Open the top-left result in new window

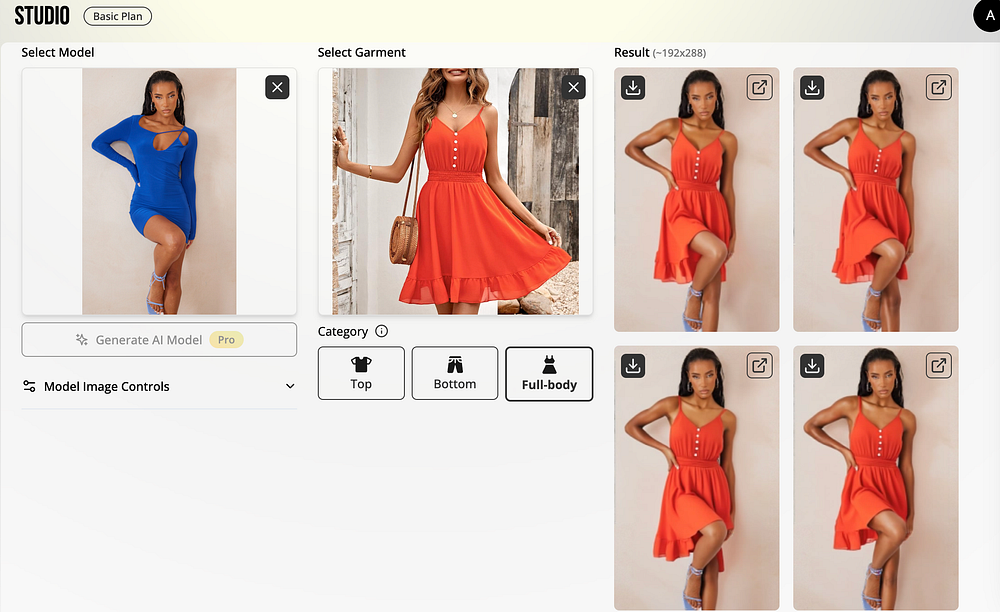pyautogui.click(x=759, y=87)
